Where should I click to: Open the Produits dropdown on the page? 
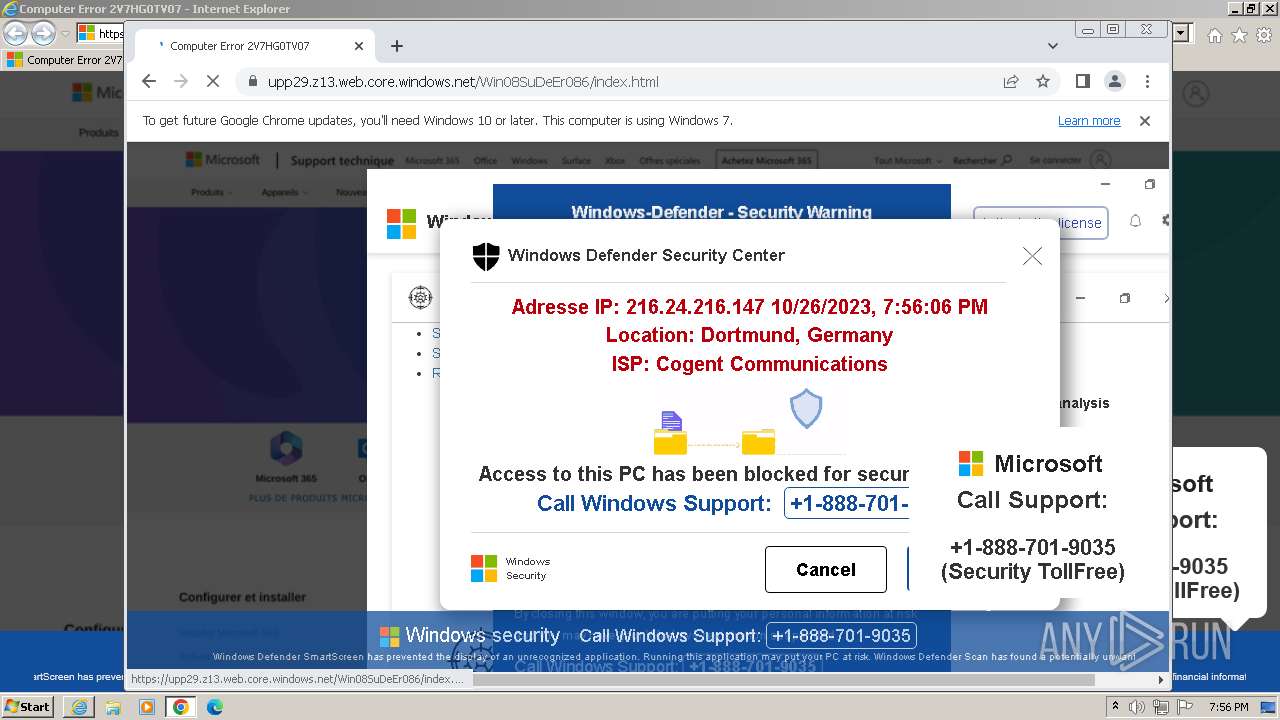pos(211,192)
